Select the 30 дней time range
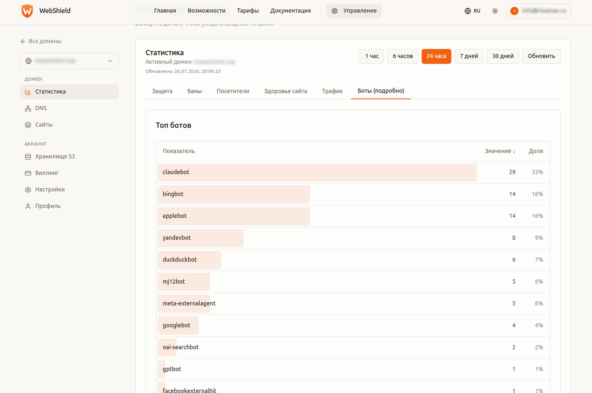 pyautogui.click(x=503, y=56)
